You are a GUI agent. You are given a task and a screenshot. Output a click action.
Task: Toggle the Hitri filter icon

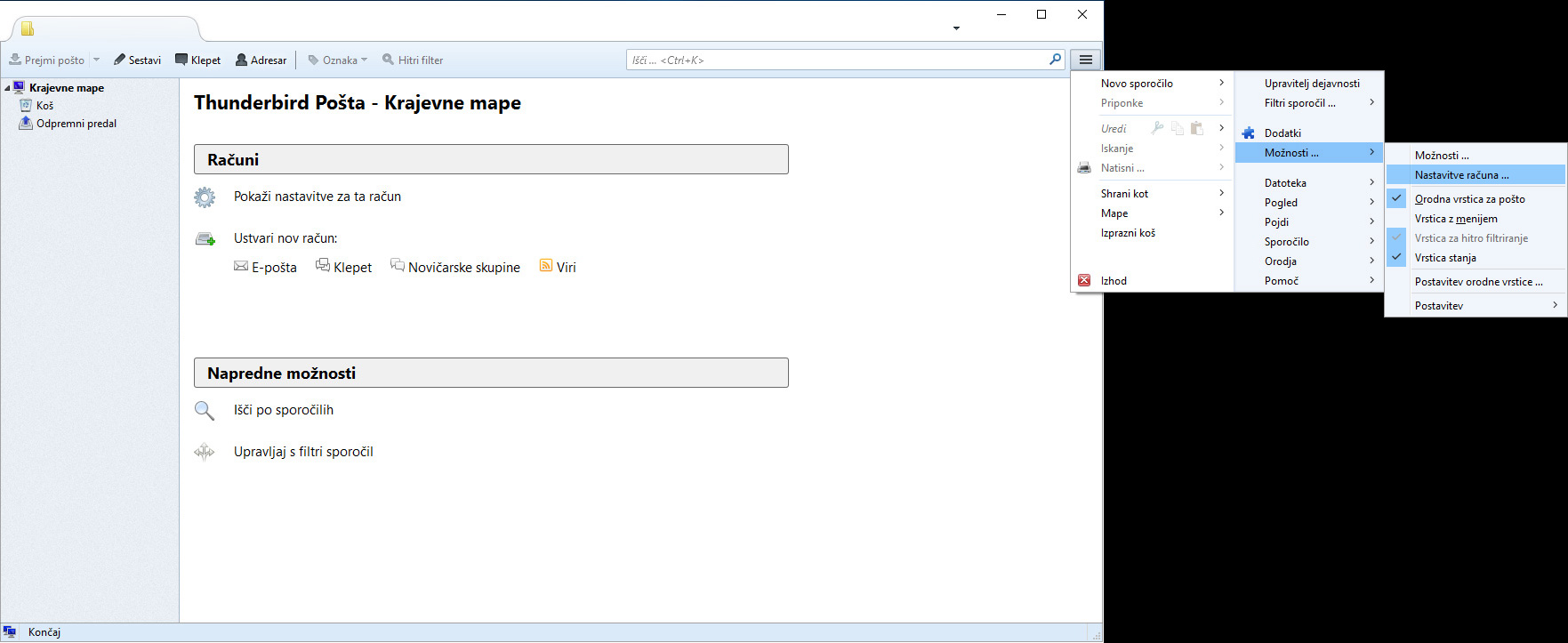tap(388, 60)
